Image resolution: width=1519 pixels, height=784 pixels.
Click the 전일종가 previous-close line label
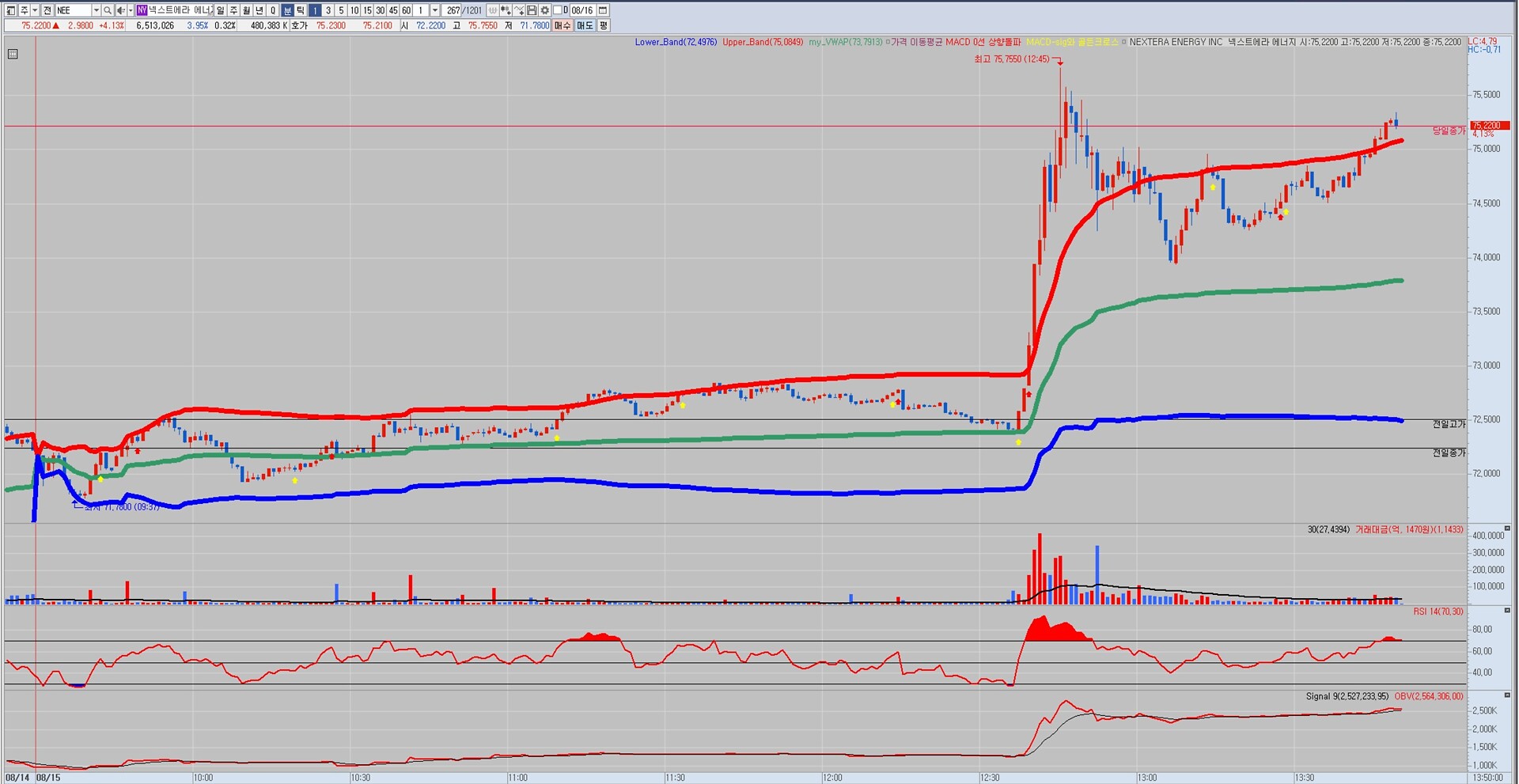[1449, 453]
